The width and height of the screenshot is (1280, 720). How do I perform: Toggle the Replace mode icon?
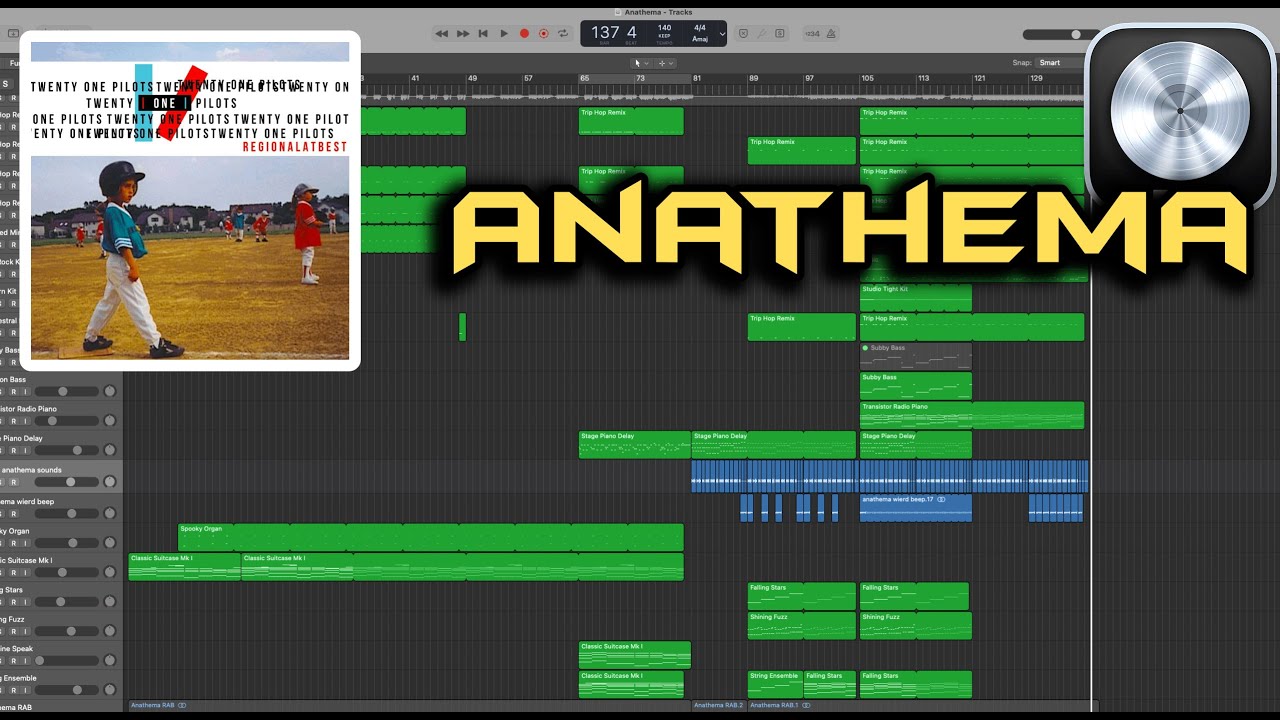(743, 33)
